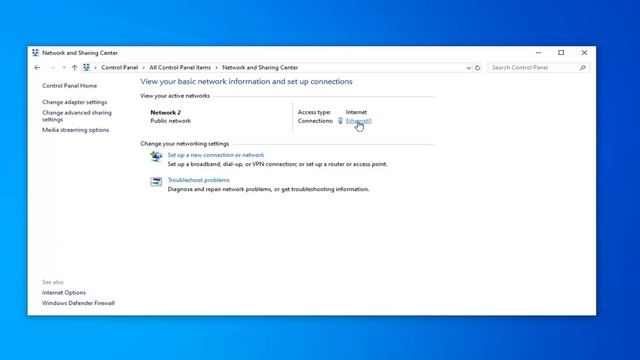Maximize the Network and Sharing Center window
Image resolution: width=640 pixels, height=360 pixels.
click(x=561, y=53)
